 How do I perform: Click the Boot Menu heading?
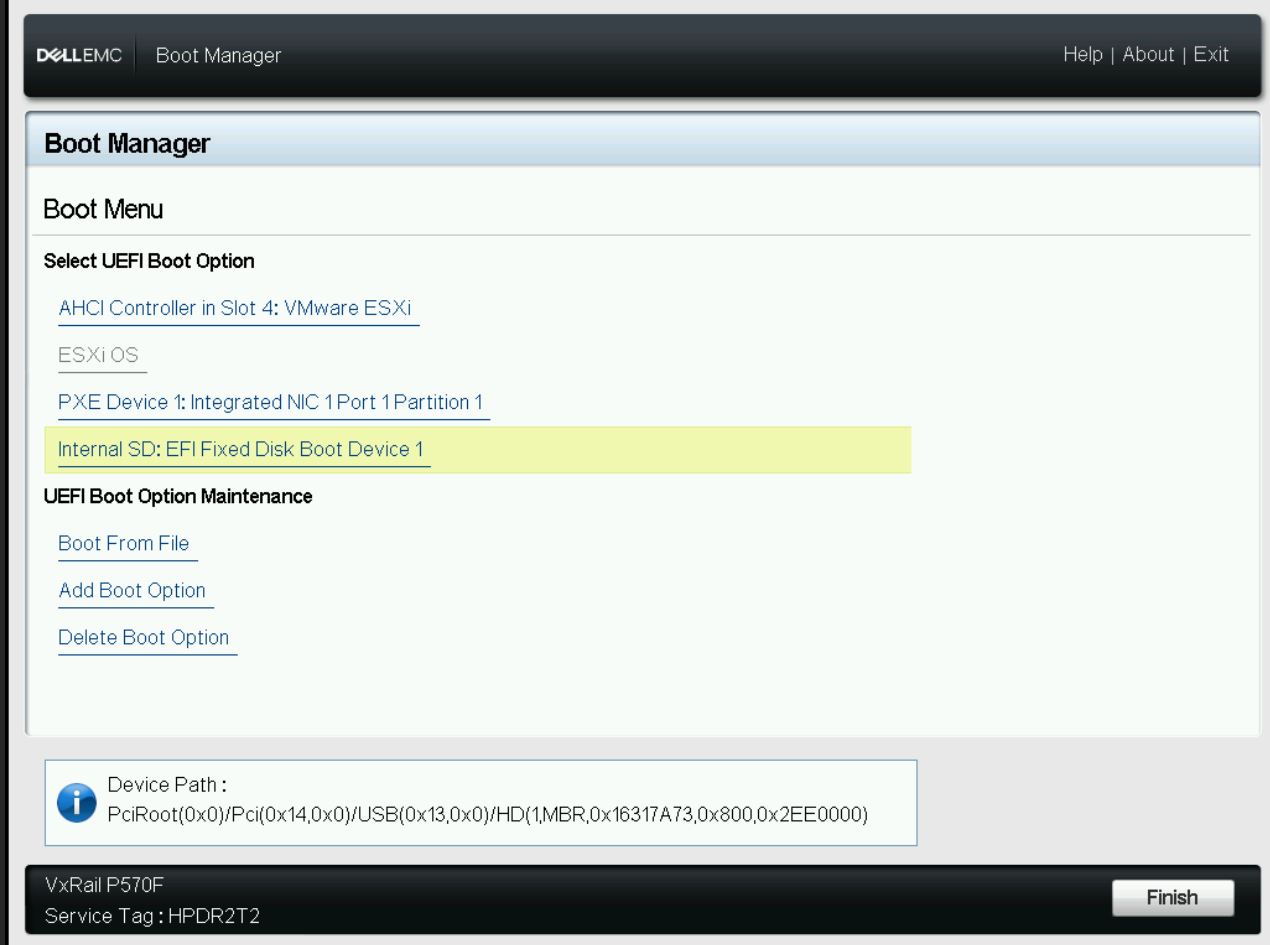pyautogui.click(x=103, y=209)
